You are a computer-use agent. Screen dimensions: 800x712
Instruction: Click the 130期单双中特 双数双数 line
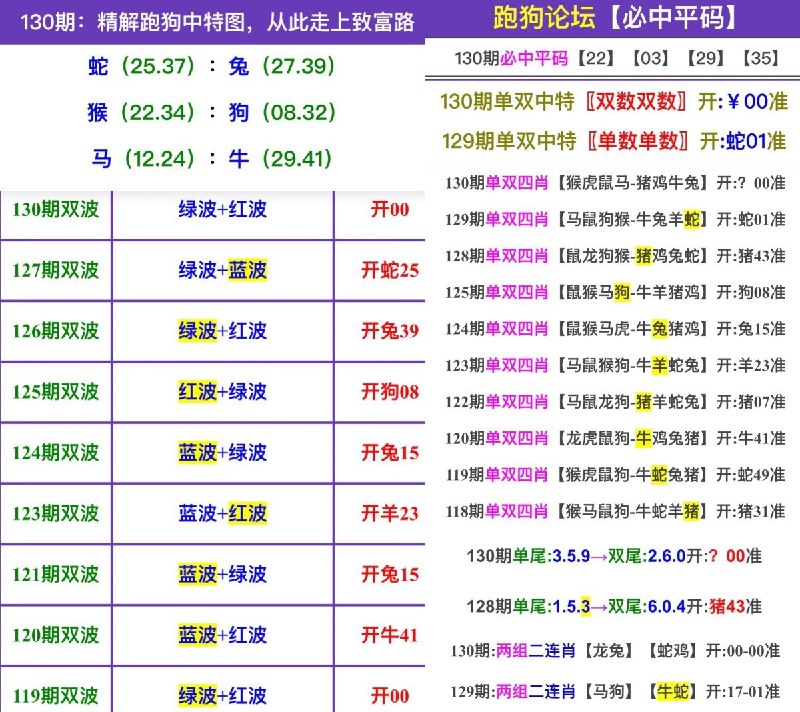[614, 101]
